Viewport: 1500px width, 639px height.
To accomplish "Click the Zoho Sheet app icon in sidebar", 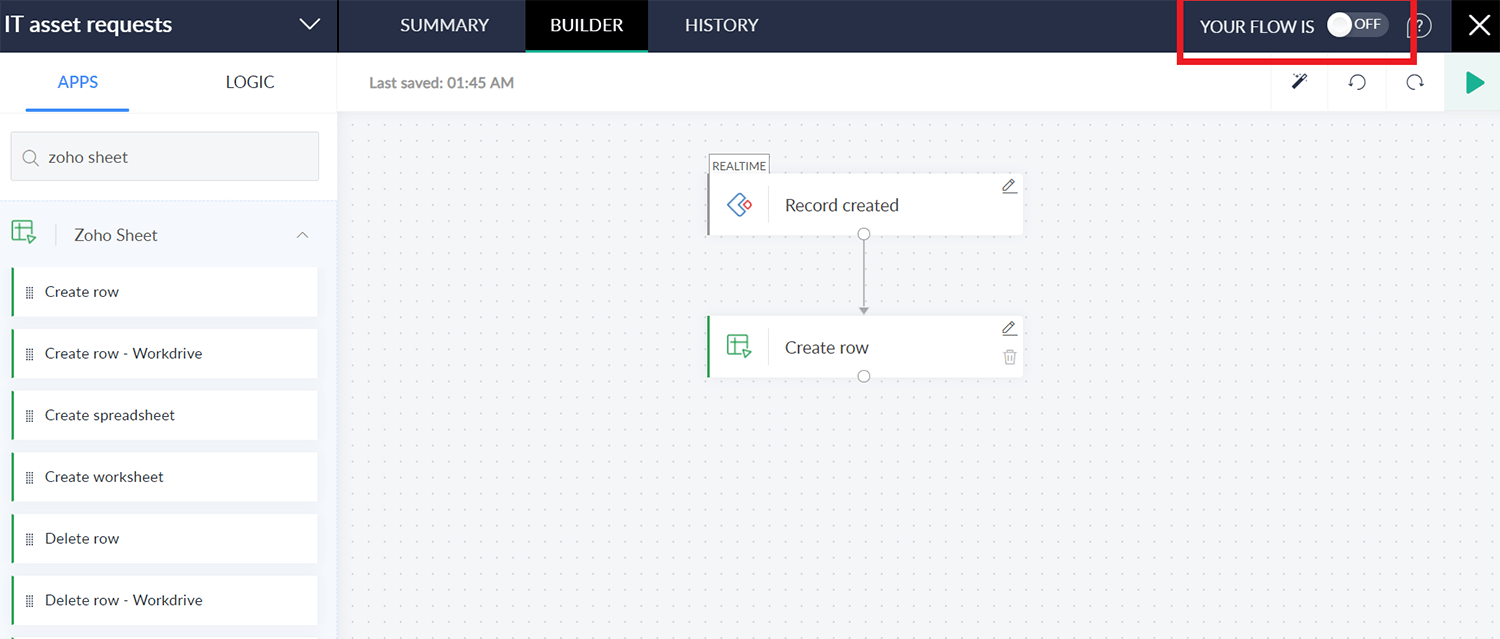I will (x=24, y=233).
